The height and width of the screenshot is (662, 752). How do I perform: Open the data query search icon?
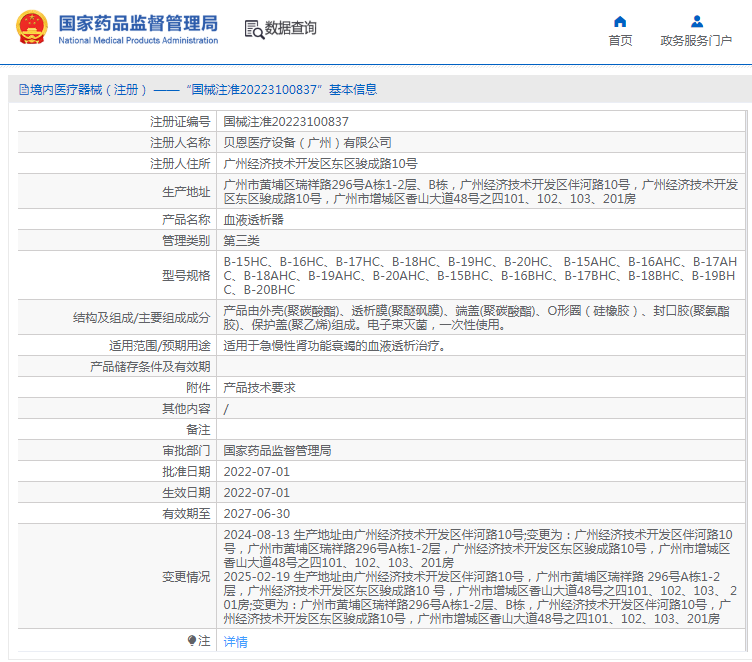click(254, 29)
